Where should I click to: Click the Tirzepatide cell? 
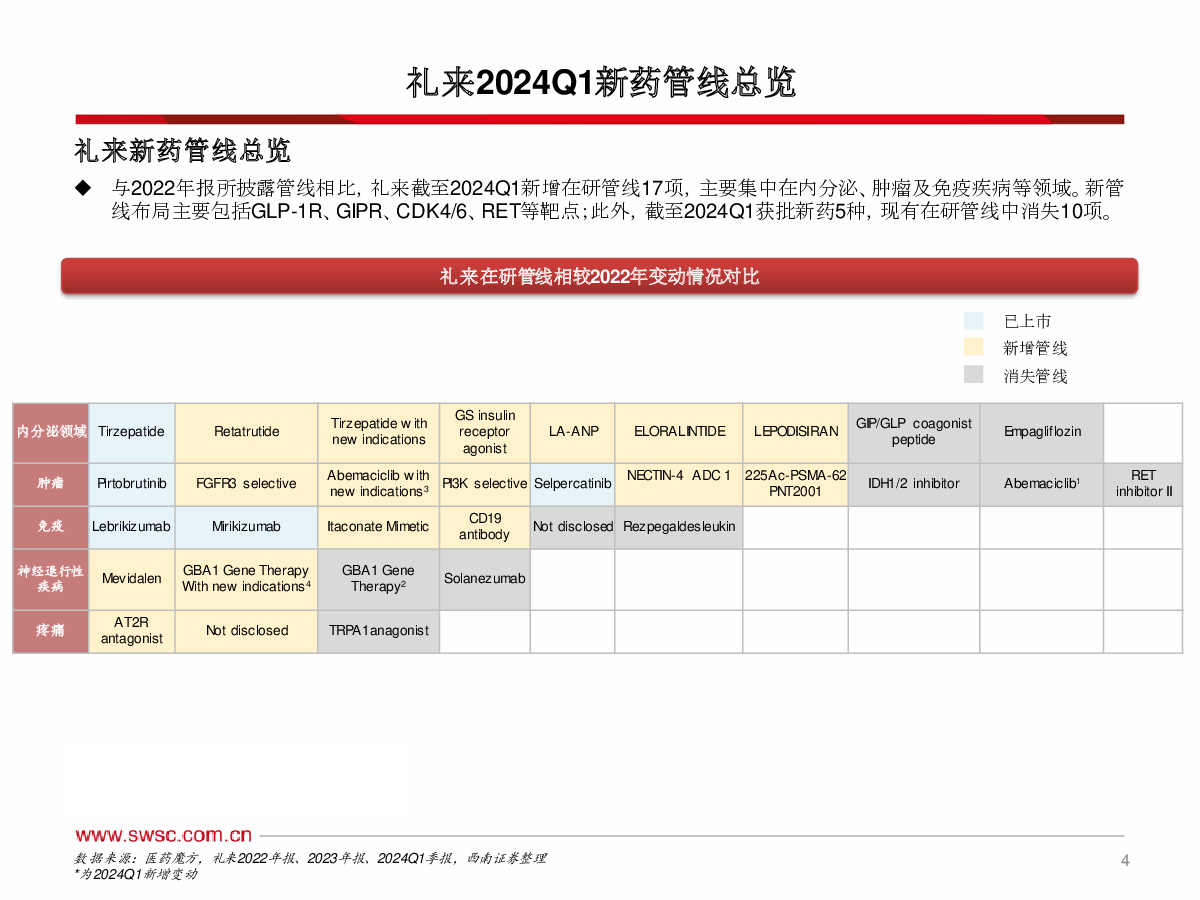(x=132, y=432)
